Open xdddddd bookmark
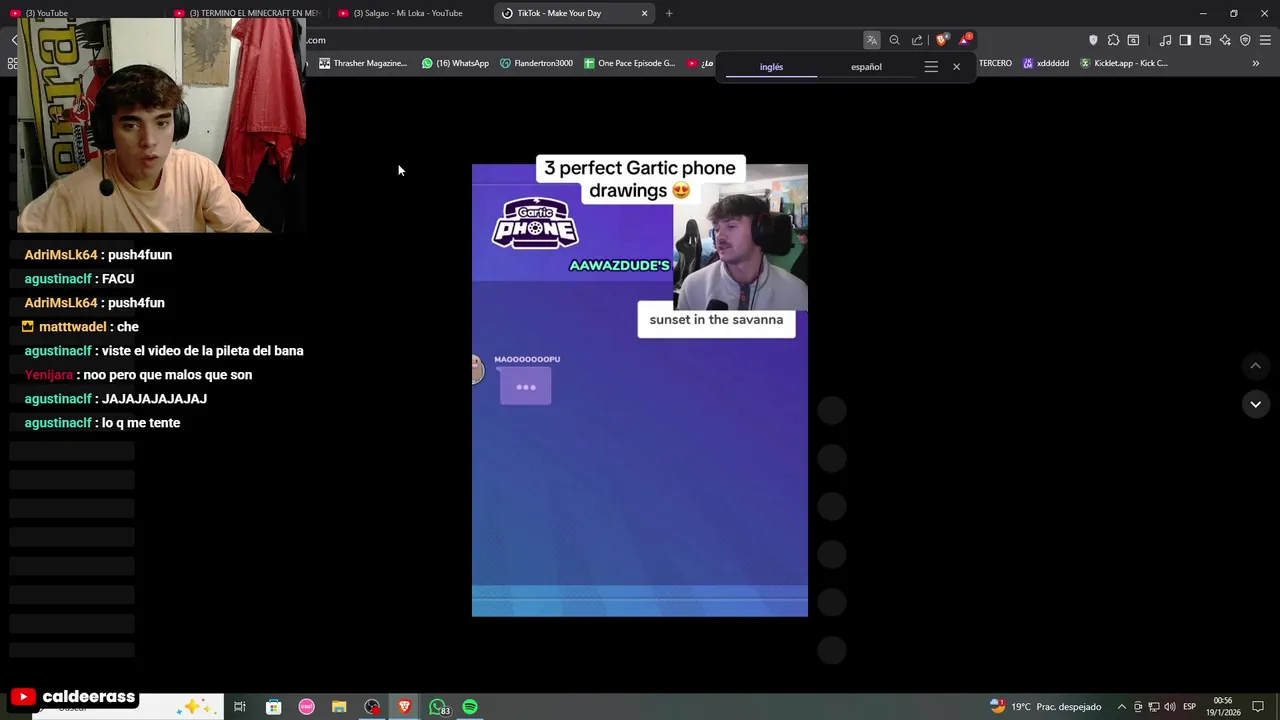 coord(1045,63)
